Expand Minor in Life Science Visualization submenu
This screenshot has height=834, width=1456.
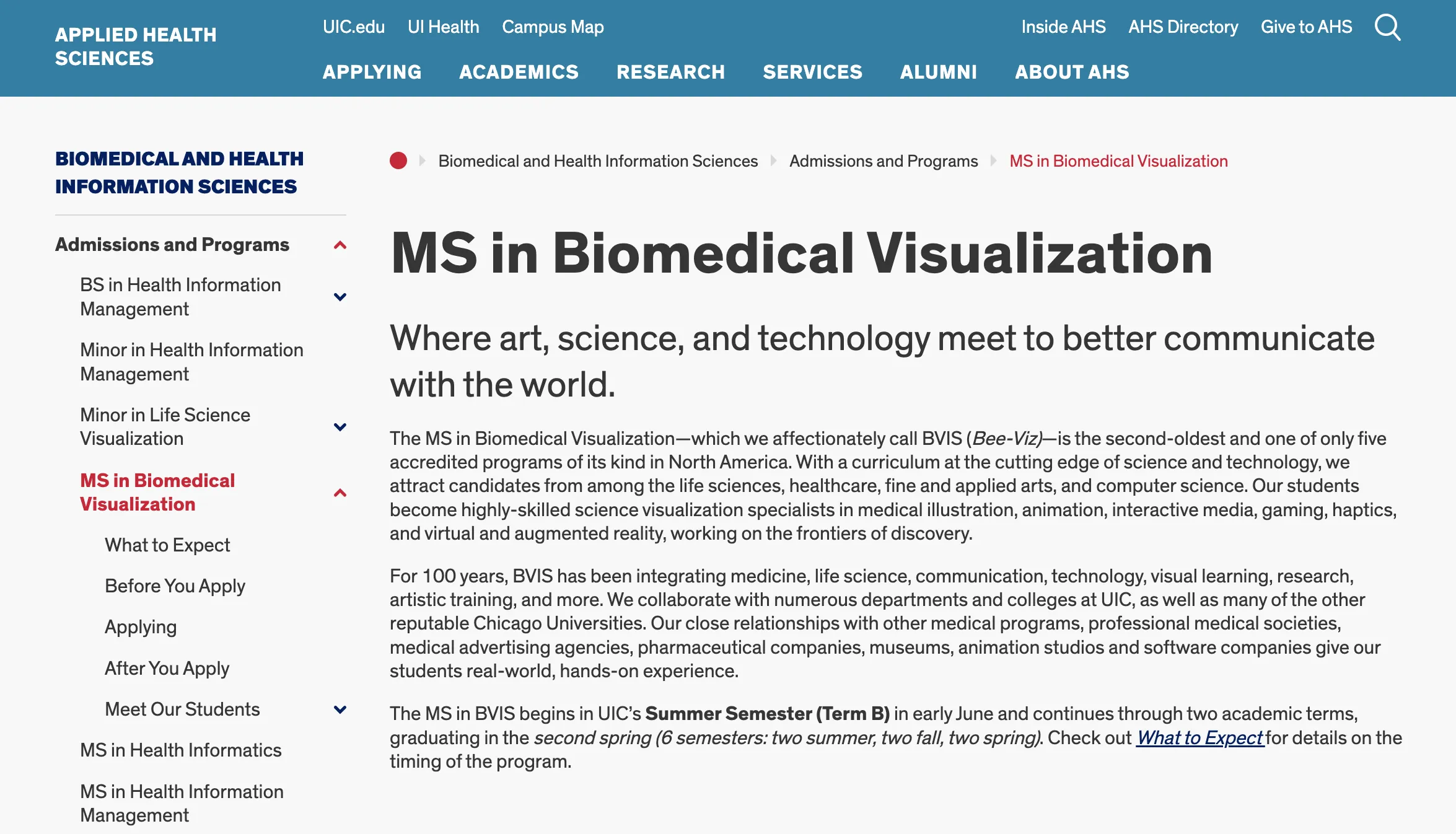point(340,427)
